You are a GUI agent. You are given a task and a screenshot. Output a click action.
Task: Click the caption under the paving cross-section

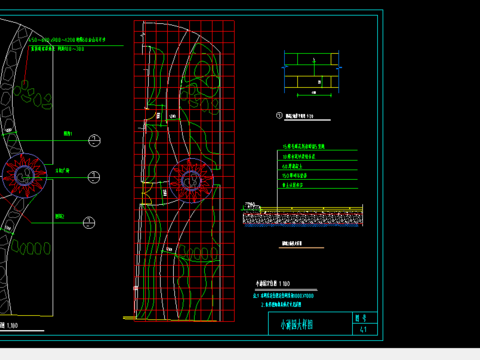tap(292, 243)
